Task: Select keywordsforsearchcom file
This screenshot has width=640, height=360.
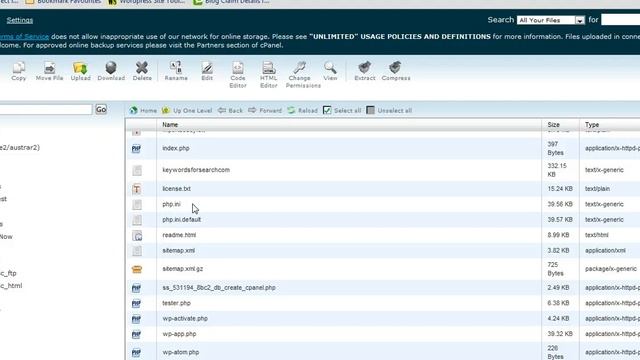Action: click(x=196, y=170)
